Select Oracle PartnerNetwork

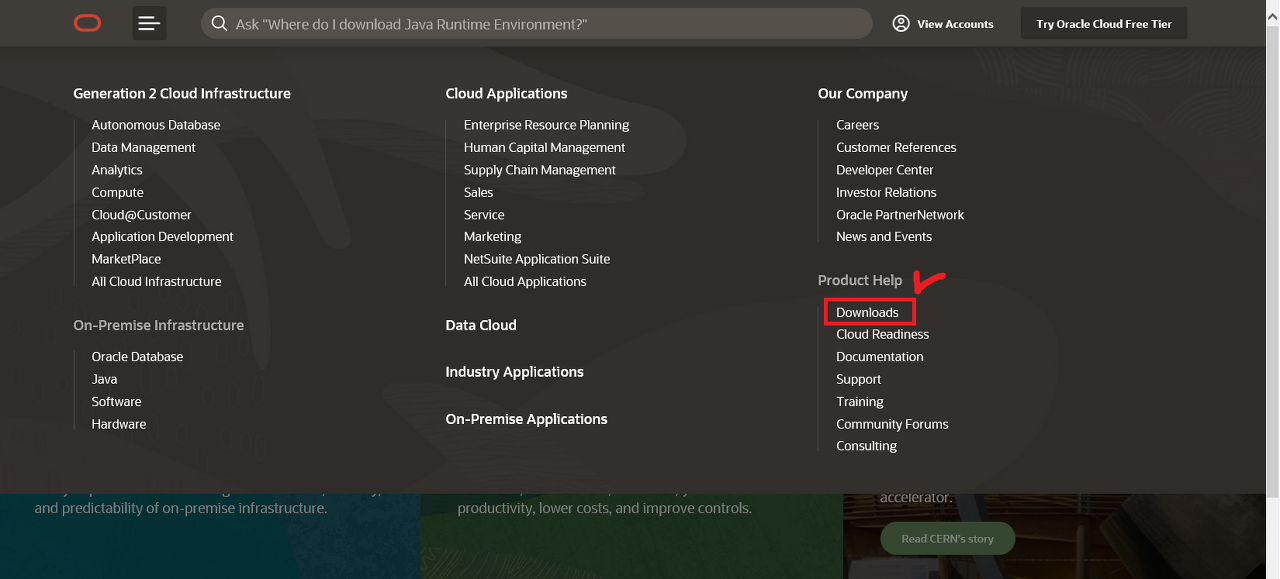(x=901, y=215)
